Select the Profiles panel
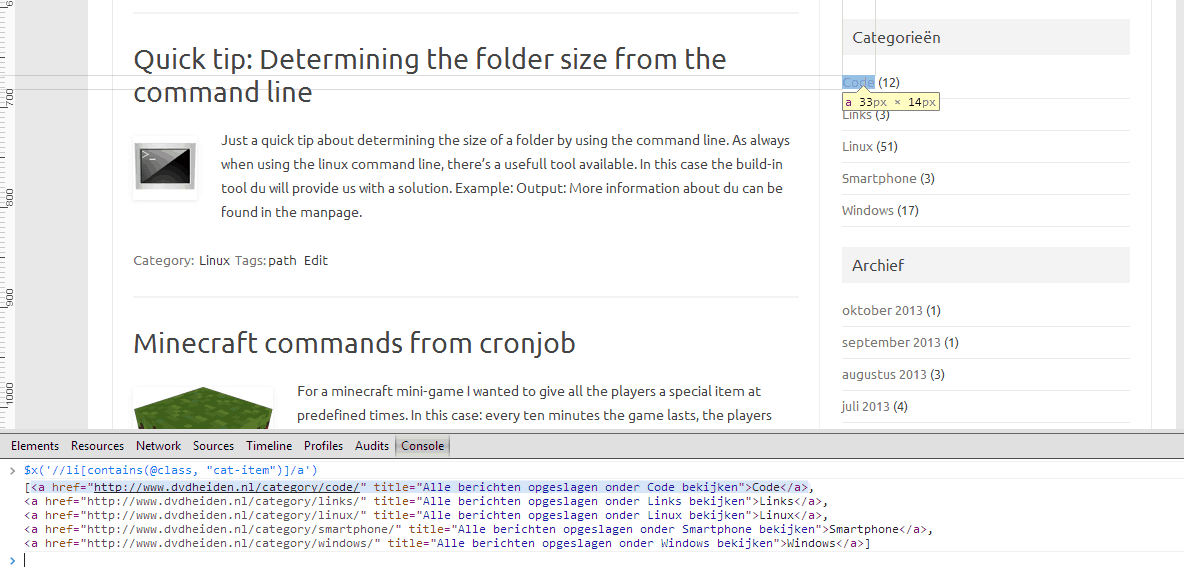Screen dimensions: 1184x586 [x=323, y=446]
